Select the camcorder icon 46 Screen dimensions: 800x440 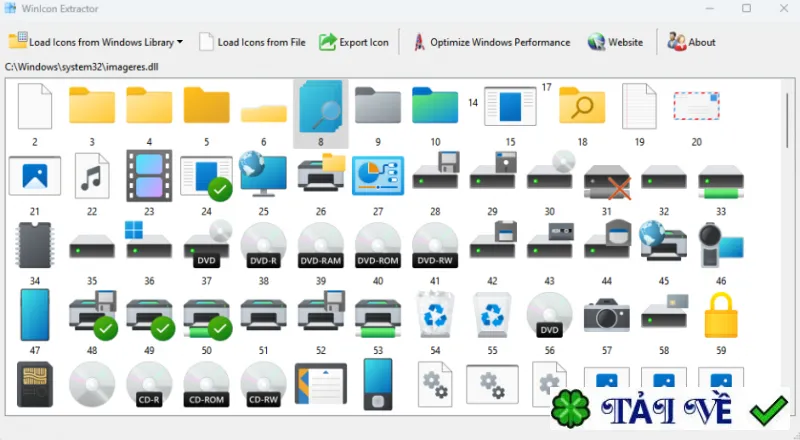coord(721,245)
